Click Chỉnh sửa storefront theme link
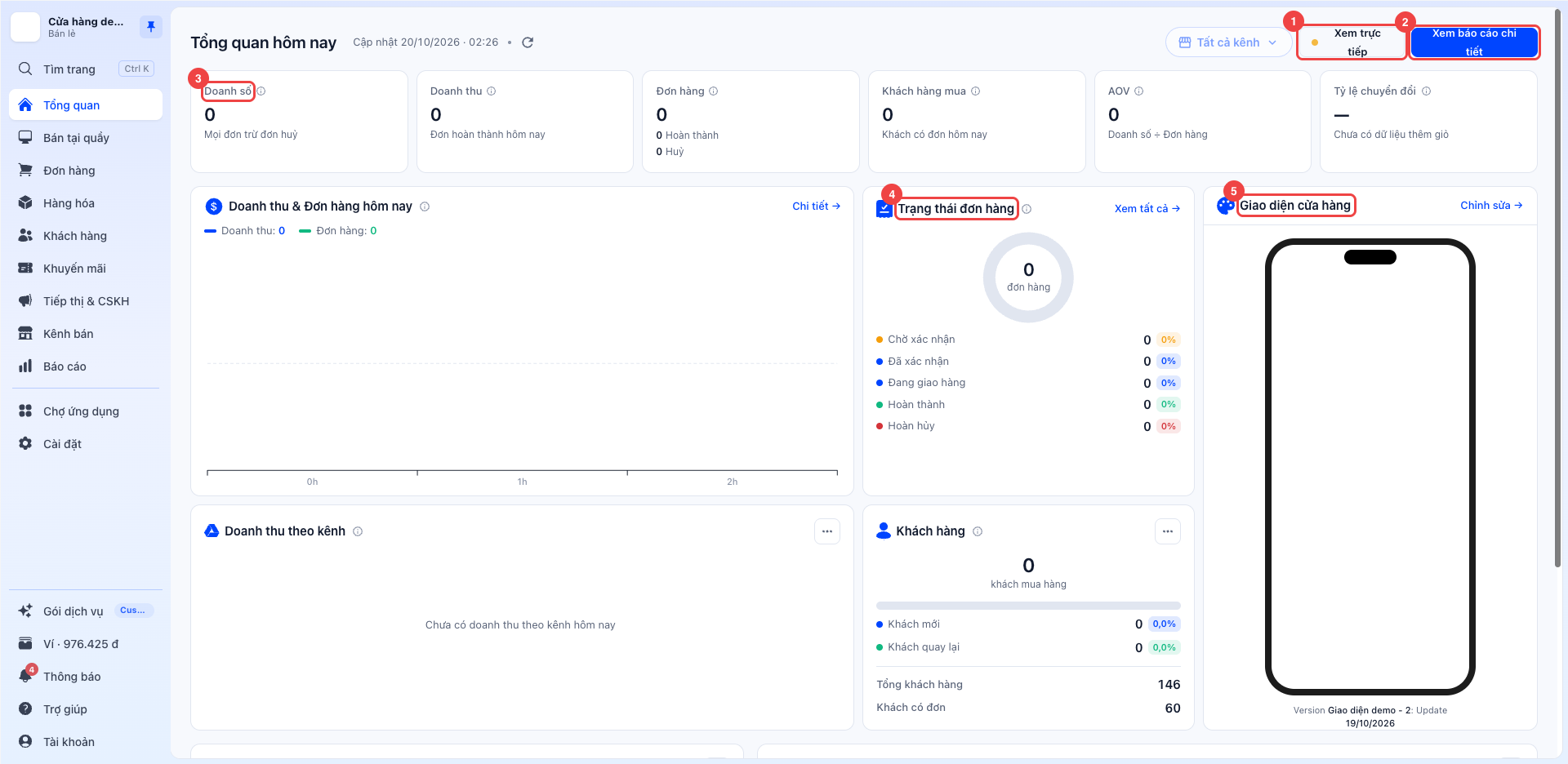1568x764 pixels. (x=1491, y=206)
